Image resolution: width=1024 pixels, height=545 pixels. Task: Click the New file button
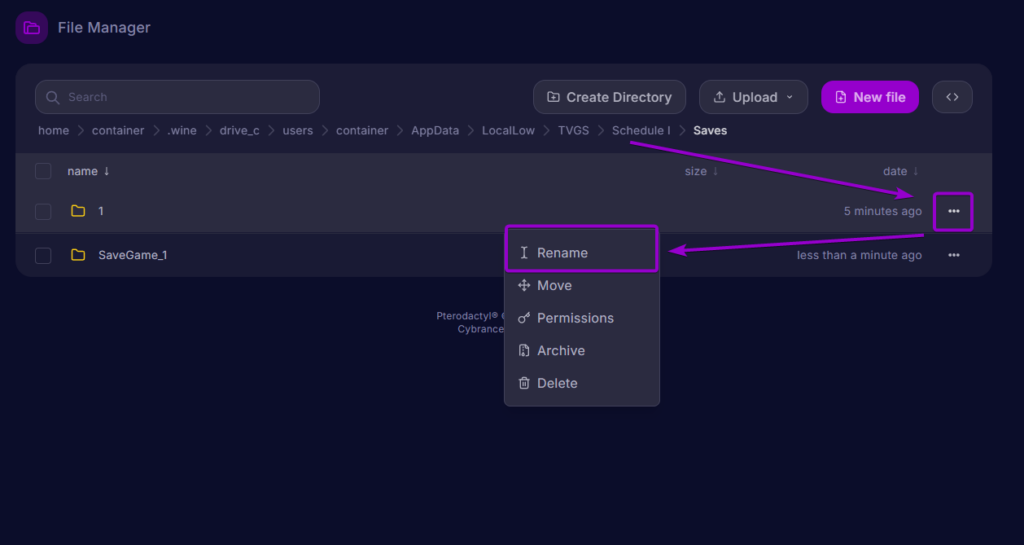[x=870, y=97]
